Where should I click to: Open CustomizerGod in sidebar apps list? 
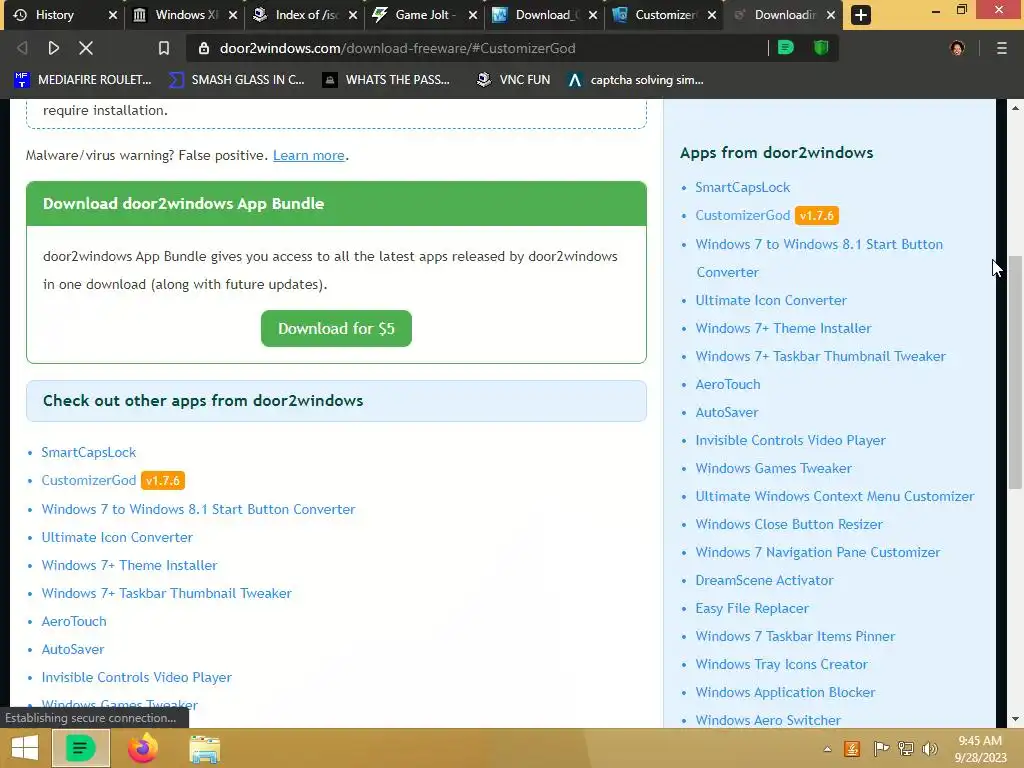pos(743,216)
